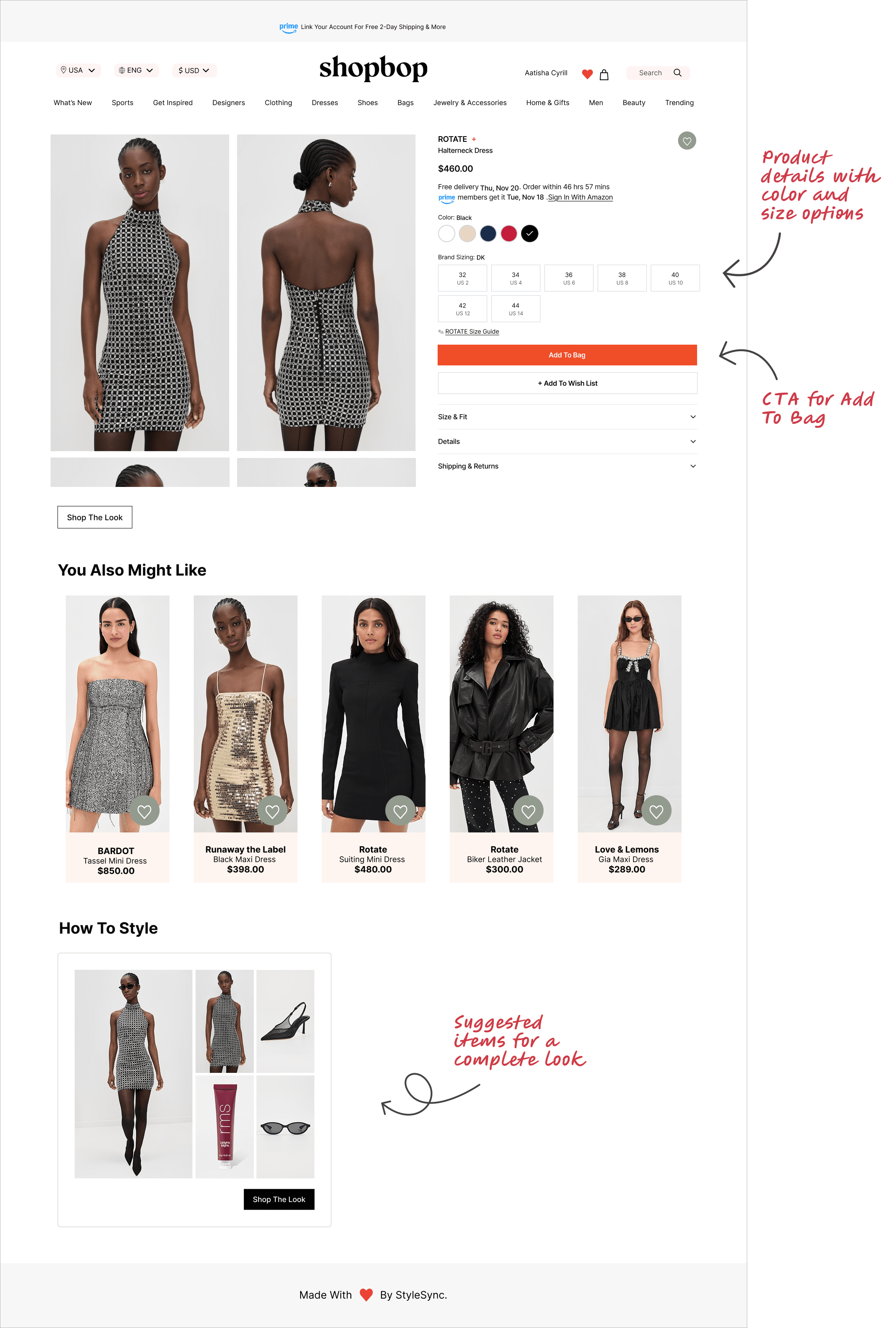Heart the Love & Lemons Gia Maxi Dress
This screenshot has height=1328, width=896.
tap(656, 810)
